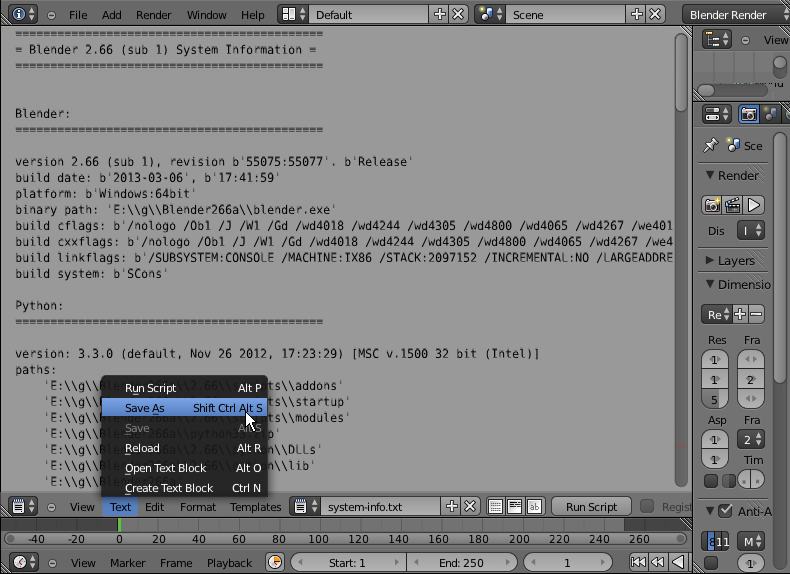Choose Reload in Text menu

(x=184, y=448)
